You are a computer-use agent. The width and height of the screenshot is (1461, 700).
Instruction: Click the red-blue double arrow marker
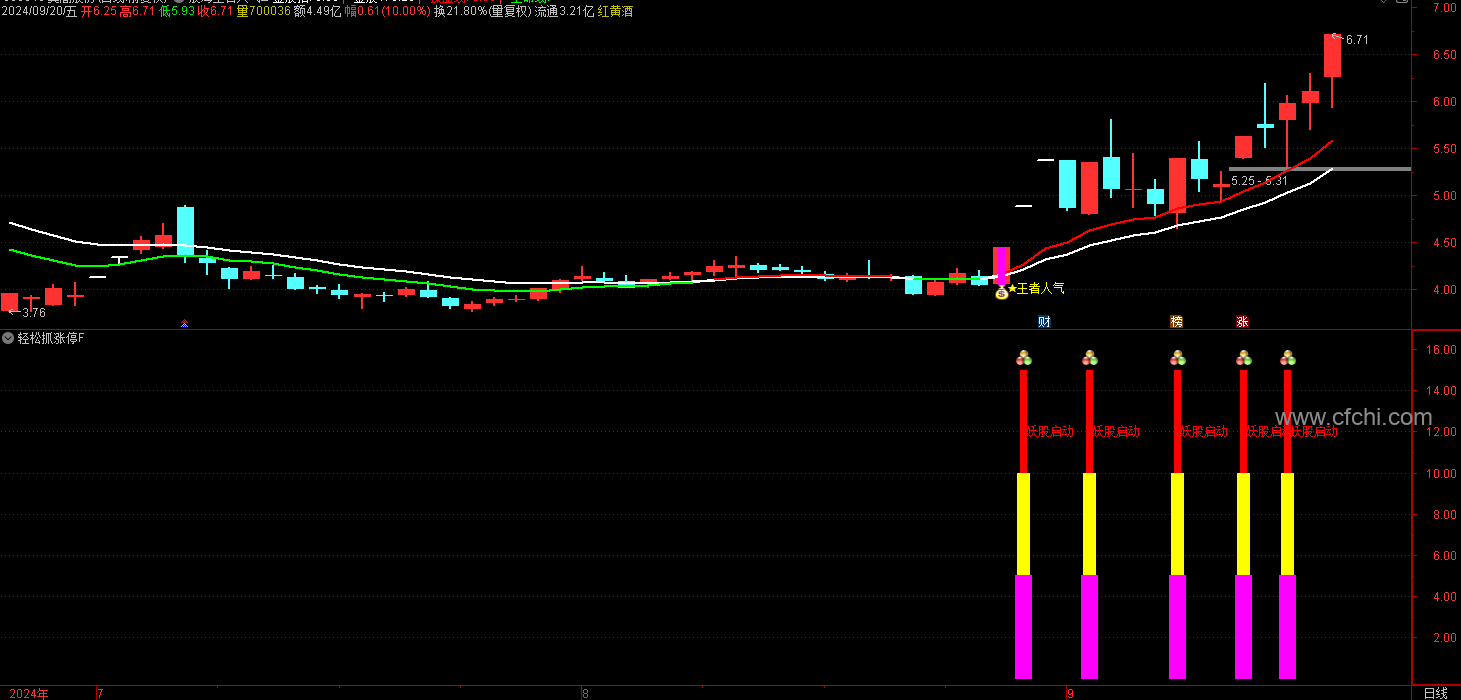[184, 323]
